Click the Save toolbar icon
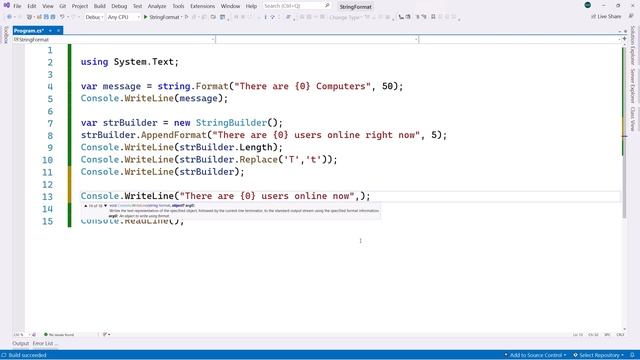 46,17
